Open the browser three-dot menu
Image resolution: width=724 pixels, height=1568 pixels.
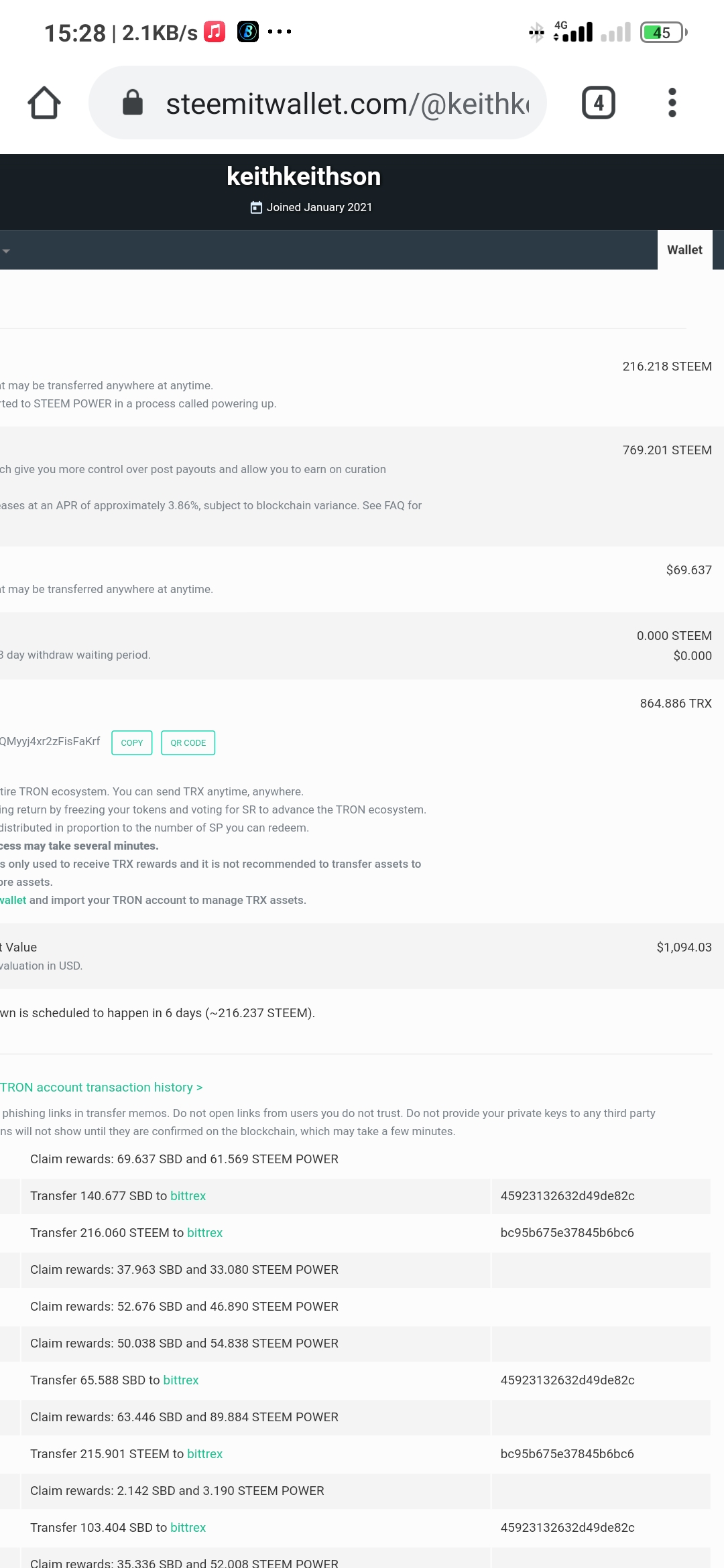pyautogui.click(x=672, y=103)
